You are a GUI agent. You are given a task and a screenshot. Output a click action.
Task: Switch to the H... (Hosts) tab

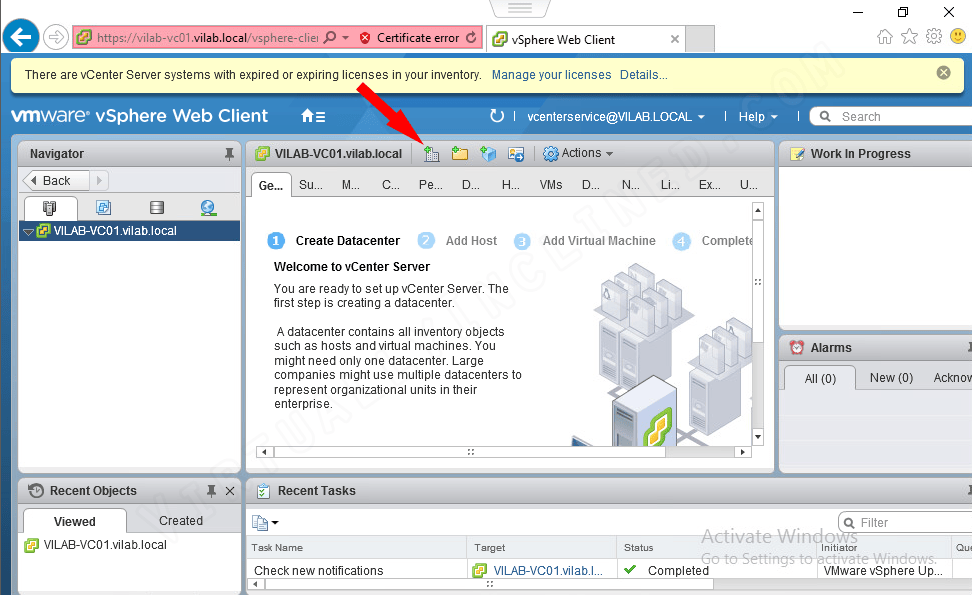click(x=511, y=185)
